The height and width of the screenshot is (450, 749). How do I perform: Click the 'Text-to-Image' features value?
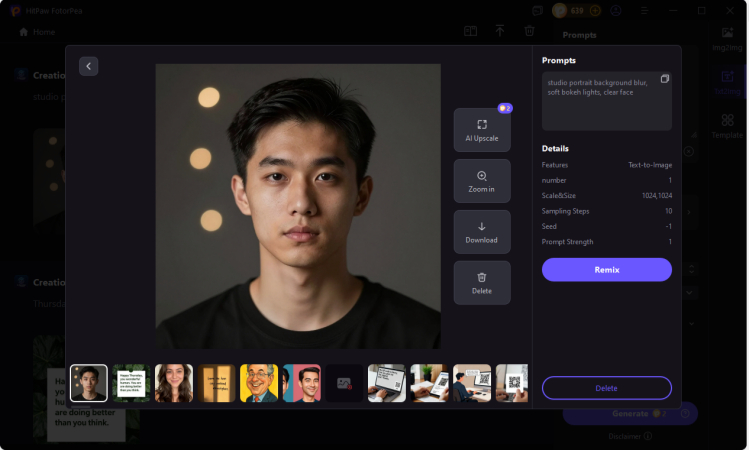650,165
